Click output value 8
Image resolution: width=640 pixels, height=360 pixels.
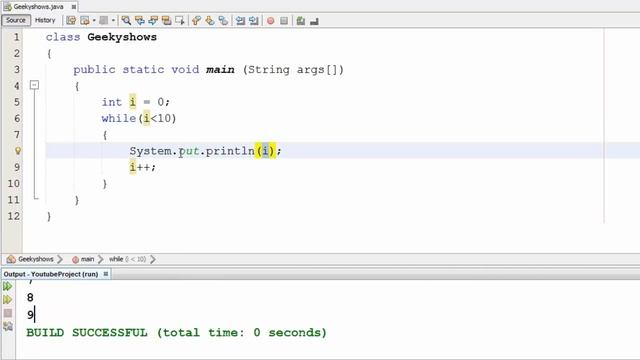(x=30, y=298)
